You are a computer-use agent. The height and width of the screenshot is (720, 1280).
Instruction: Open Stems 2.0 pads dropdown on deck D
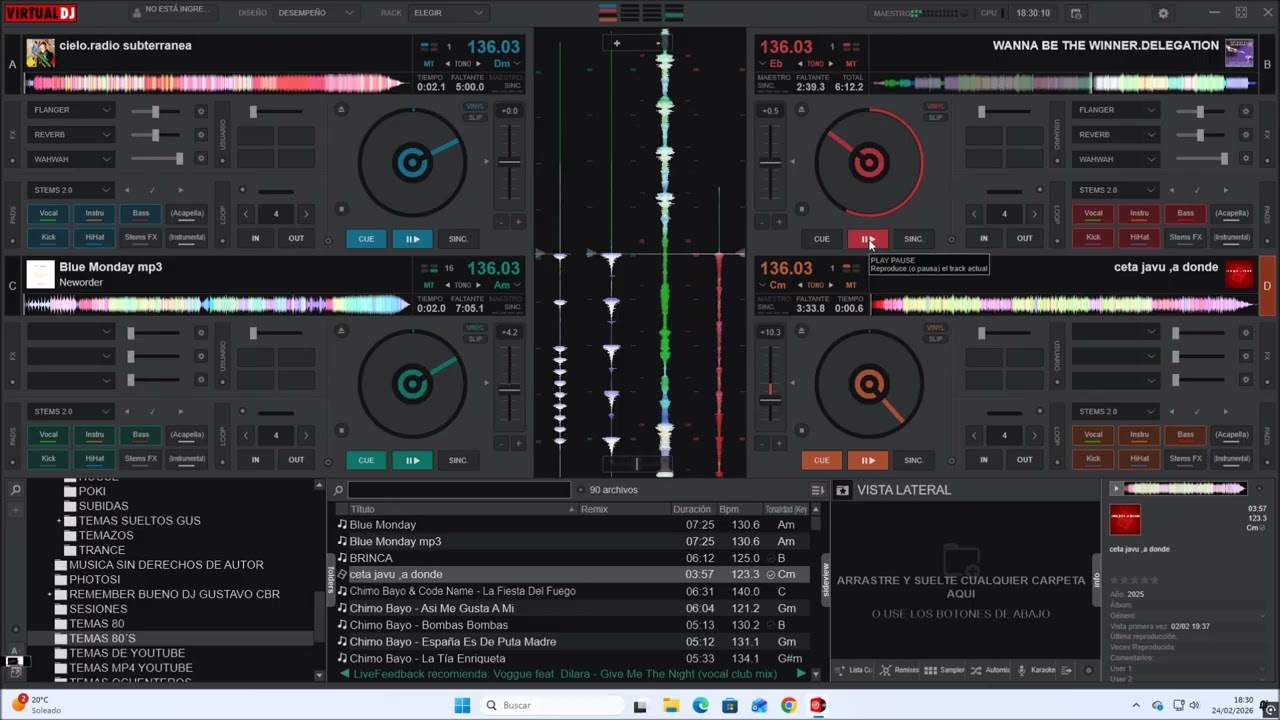tap(1115, 411)
